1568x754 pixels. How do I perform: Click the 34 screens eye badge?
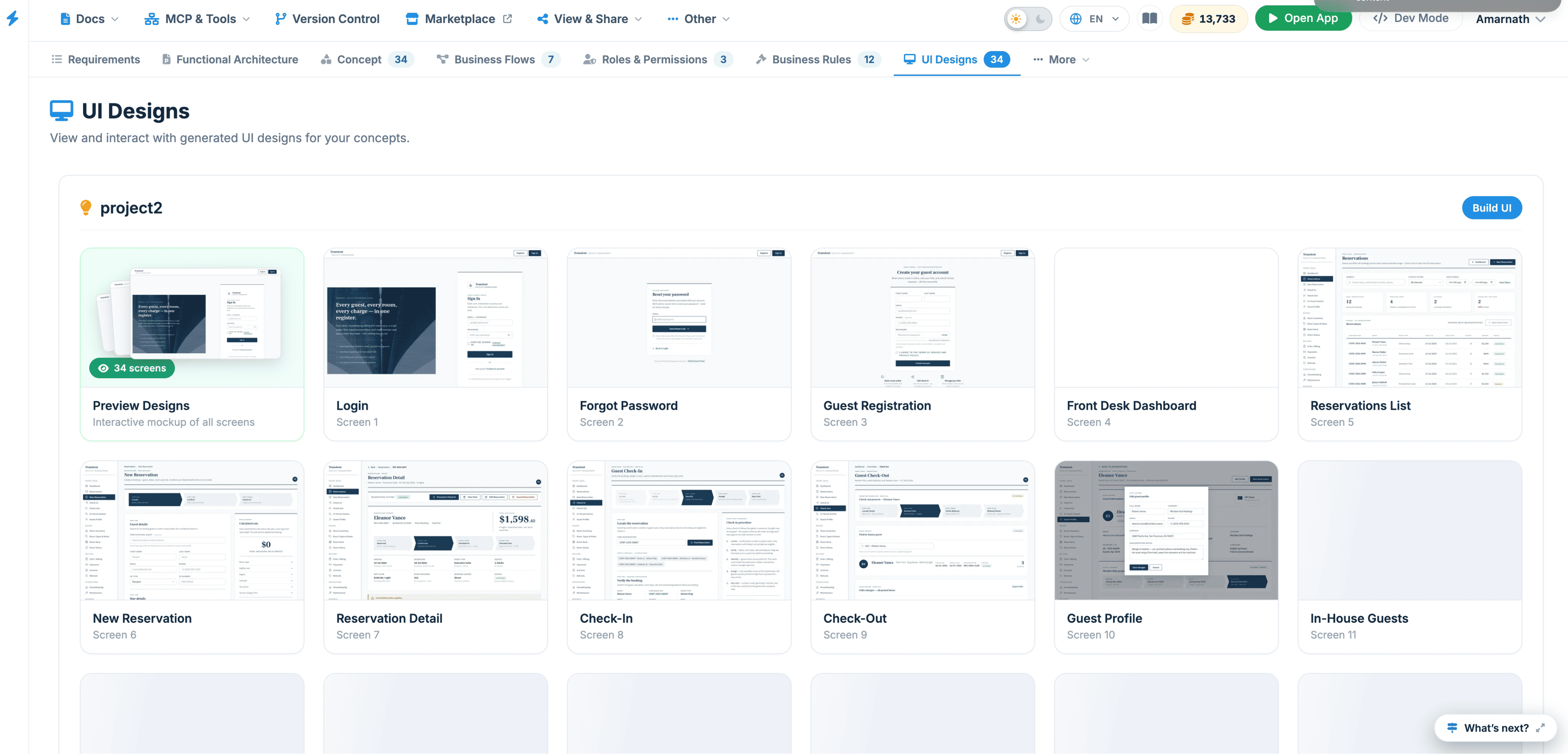(x=132, y=368)
